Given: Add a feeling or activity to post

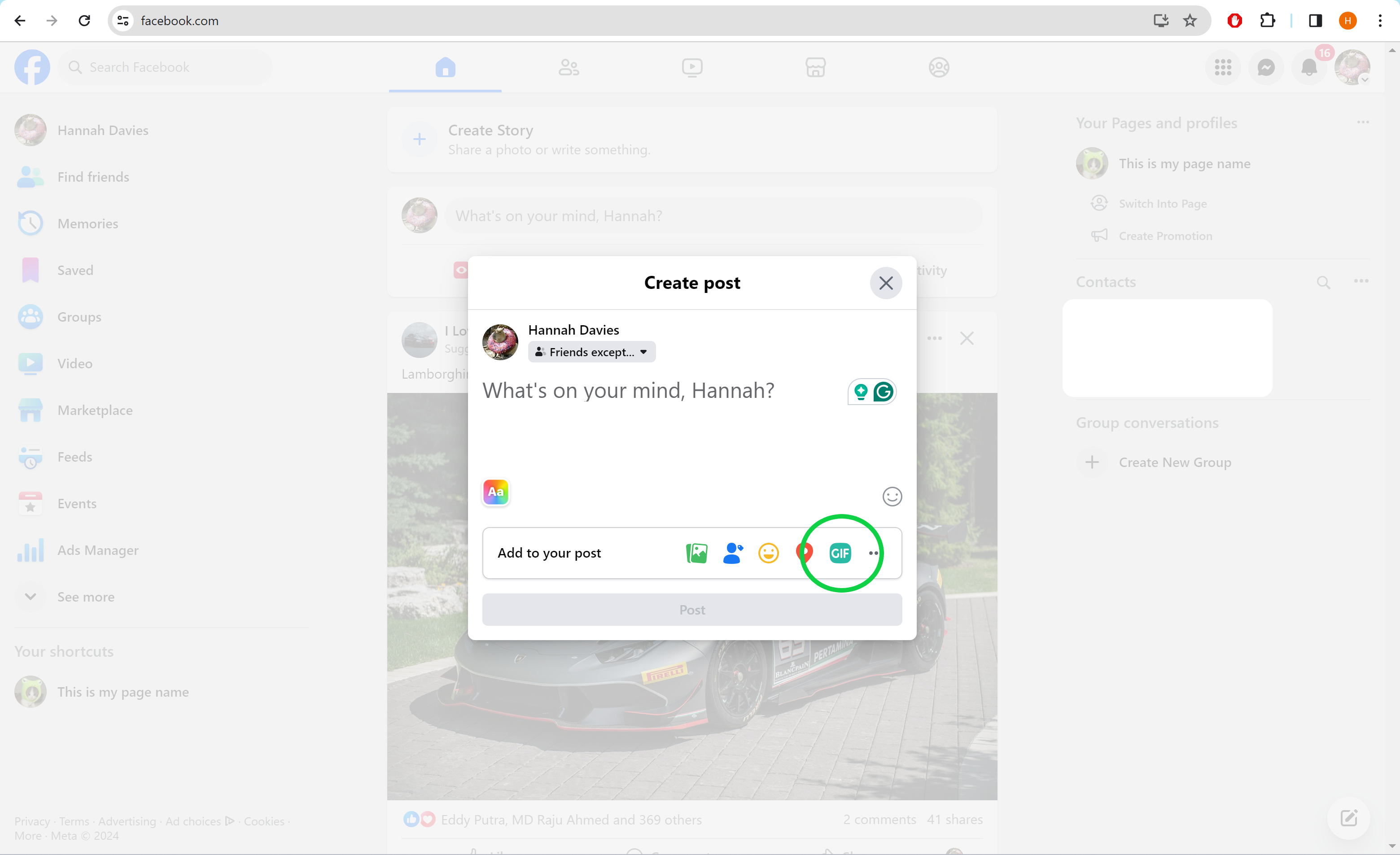Looking at the screenshot, I should 768,553.
